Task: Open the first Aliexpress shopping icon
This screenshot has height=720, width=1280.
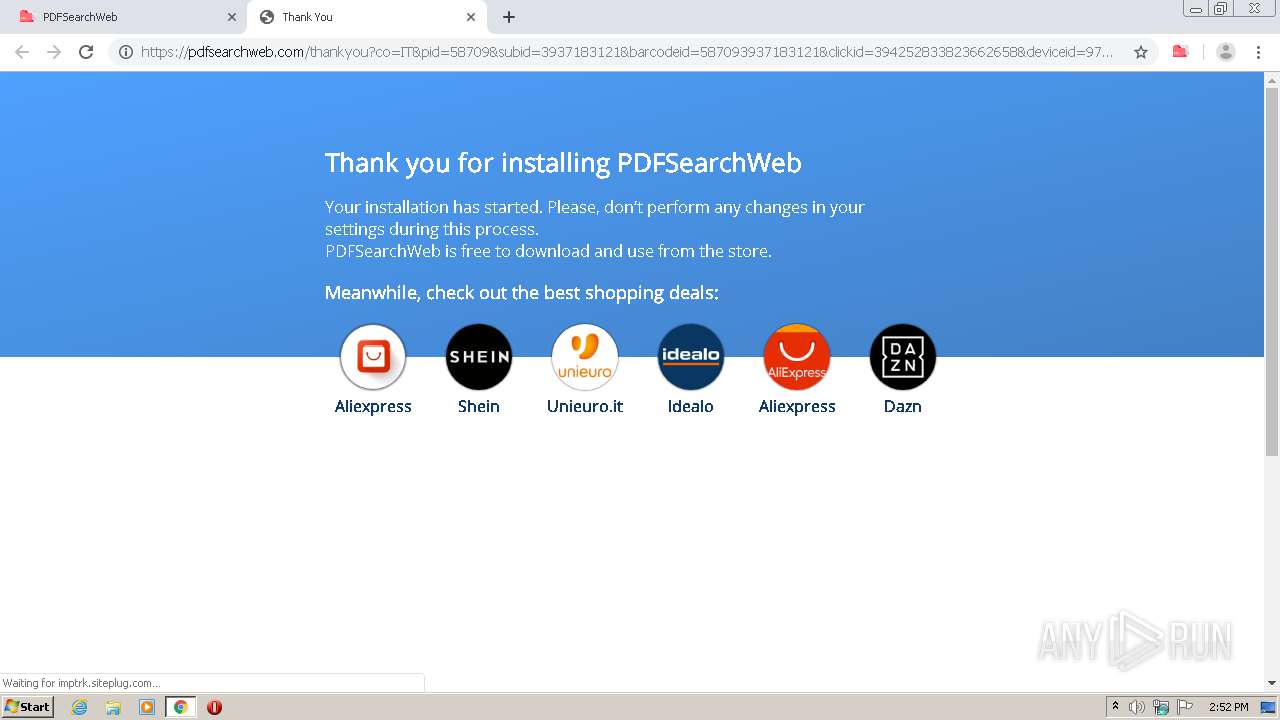Action: [373, 356]
